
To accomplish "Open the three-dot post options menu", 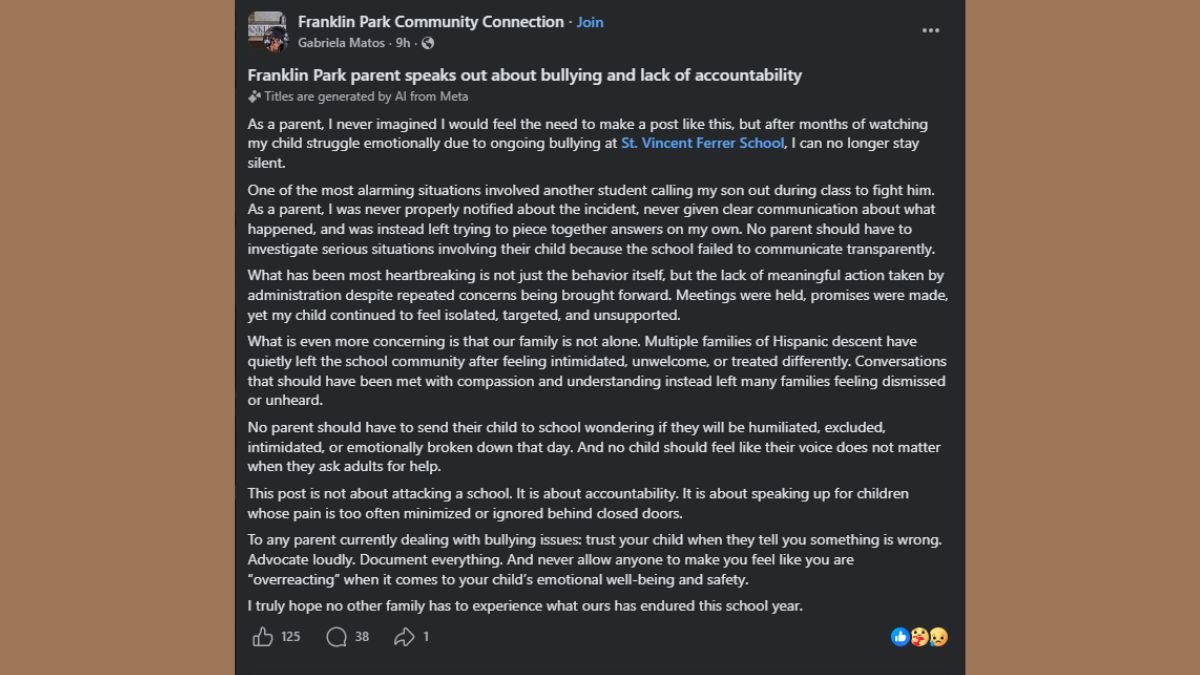I will [931, 31].
